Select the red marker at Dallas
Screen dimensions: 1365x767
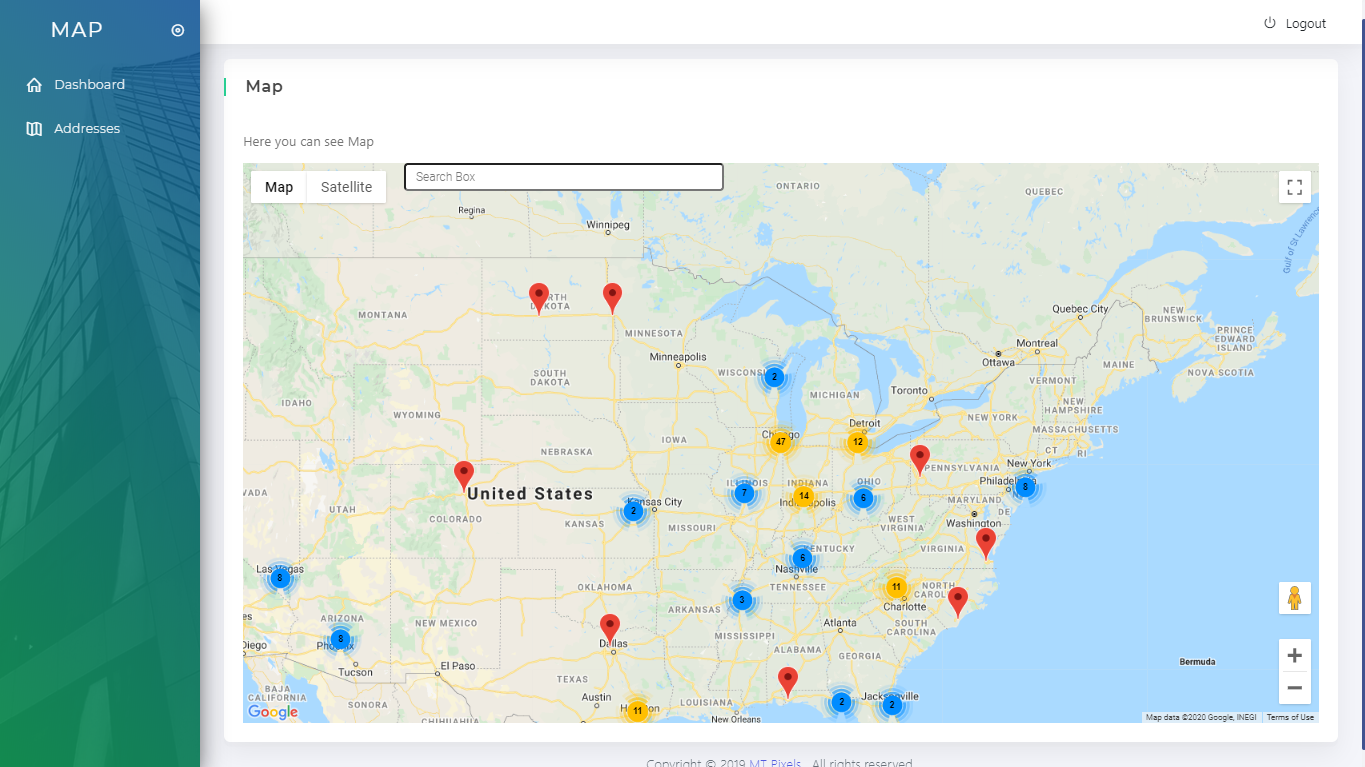click(x=610, y=628)
